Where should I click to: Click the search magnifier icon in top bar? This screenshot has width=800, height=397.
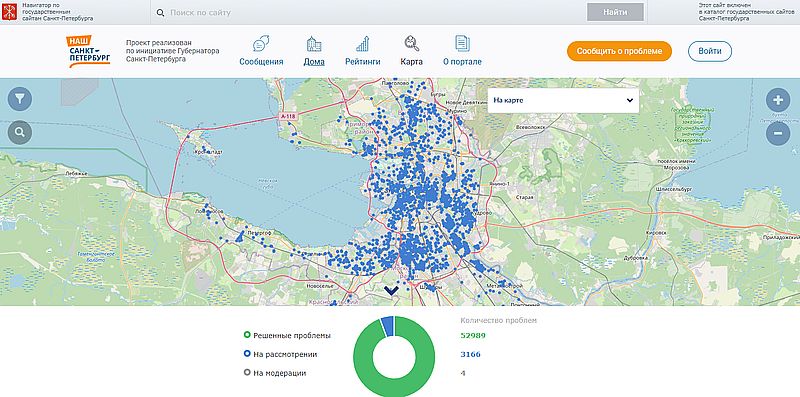[x=160, y=13]
